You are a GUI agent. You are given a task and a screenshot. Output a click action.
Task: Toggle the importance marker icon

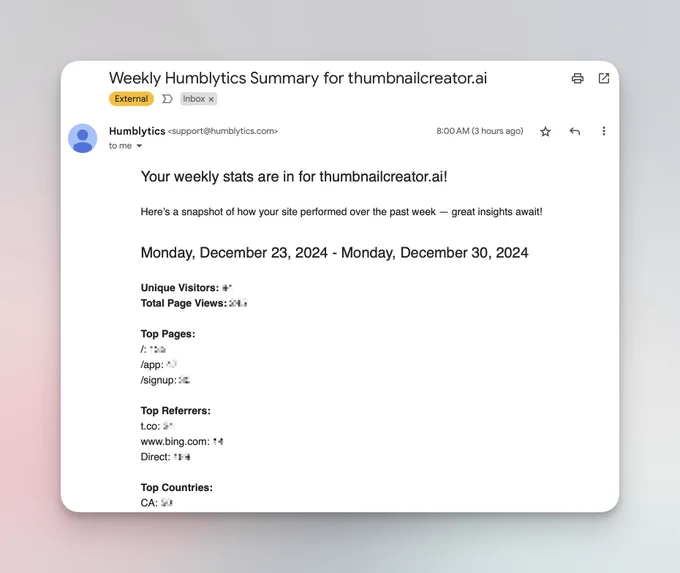[x=167, y=99]
